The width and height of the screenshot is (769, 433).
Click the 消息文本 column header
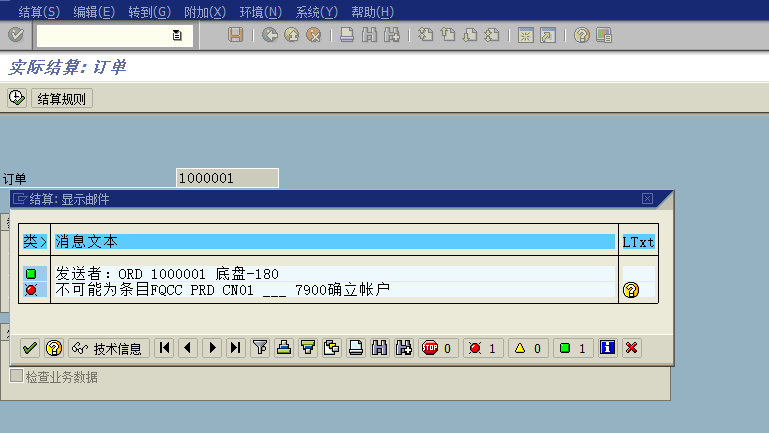(x=334, y=241)
